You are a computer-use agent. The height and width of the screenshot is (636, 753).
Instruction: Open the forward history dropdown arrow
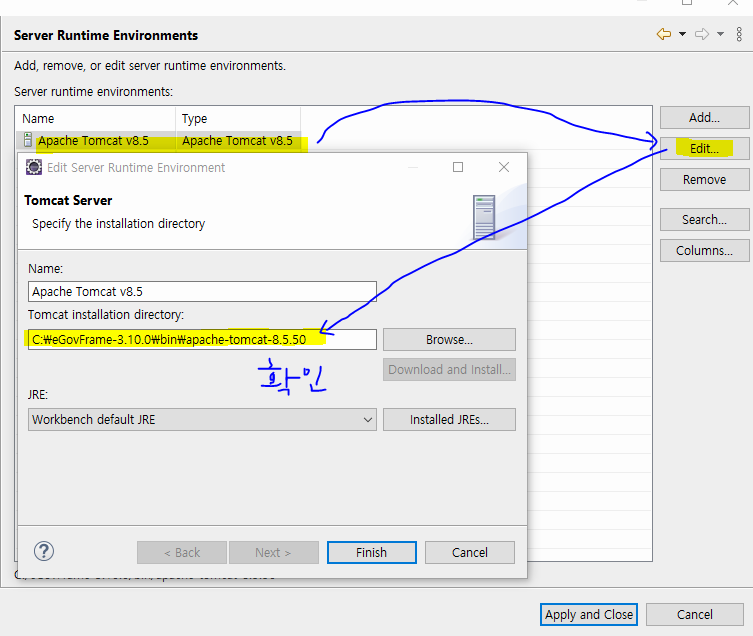720,34
